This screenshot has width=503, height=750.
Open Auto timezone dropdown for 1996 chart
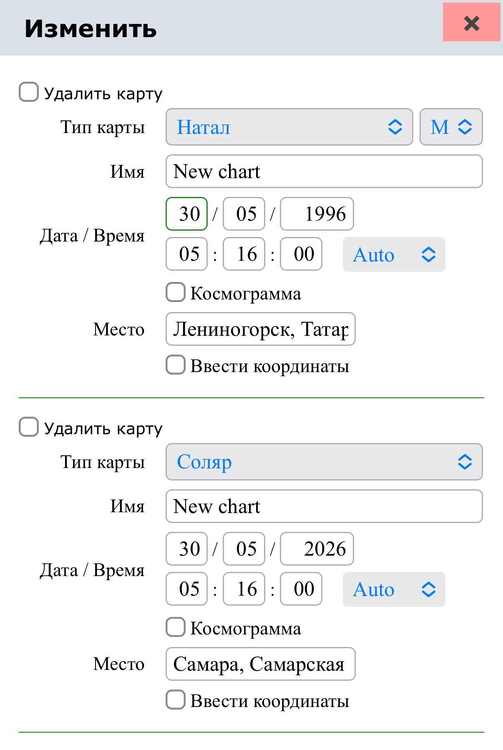(394, 254)
